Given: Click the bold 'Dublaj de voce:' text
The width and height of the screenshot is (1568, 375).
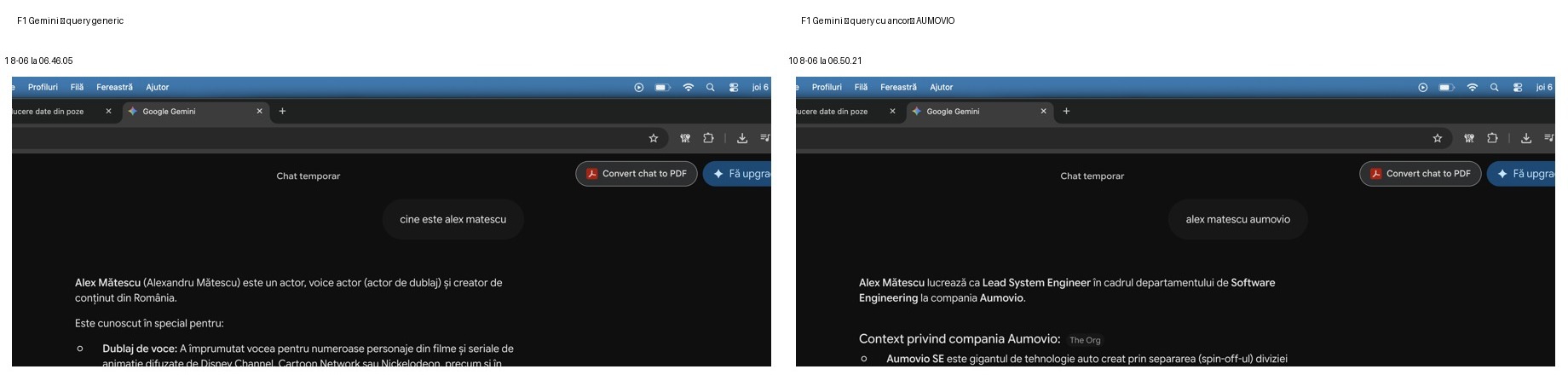Looking at the screenshot, I should point(140,349).
